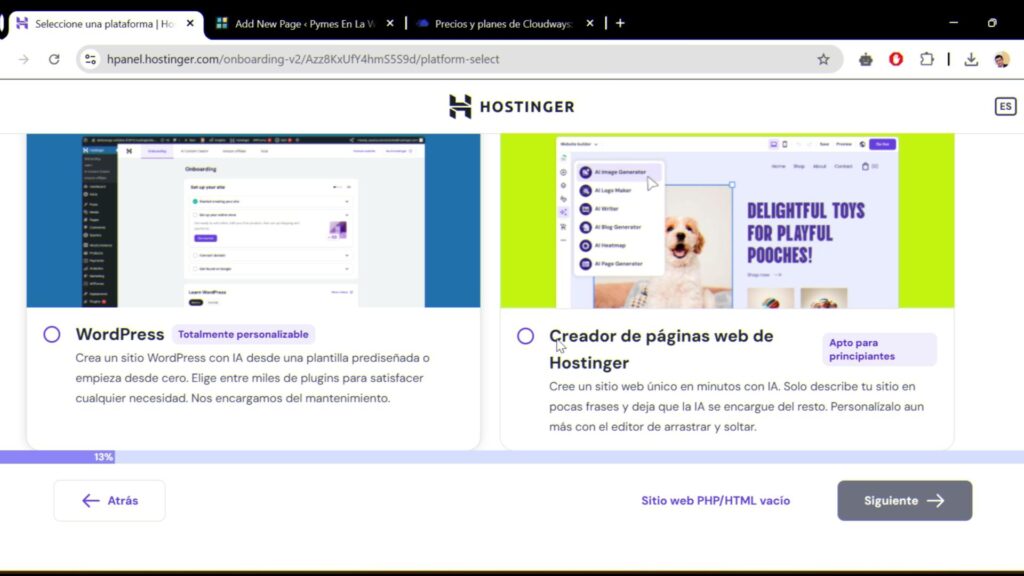Open a new browser tab
Viewport: 1024px width, 576px height.
(620, 24)
